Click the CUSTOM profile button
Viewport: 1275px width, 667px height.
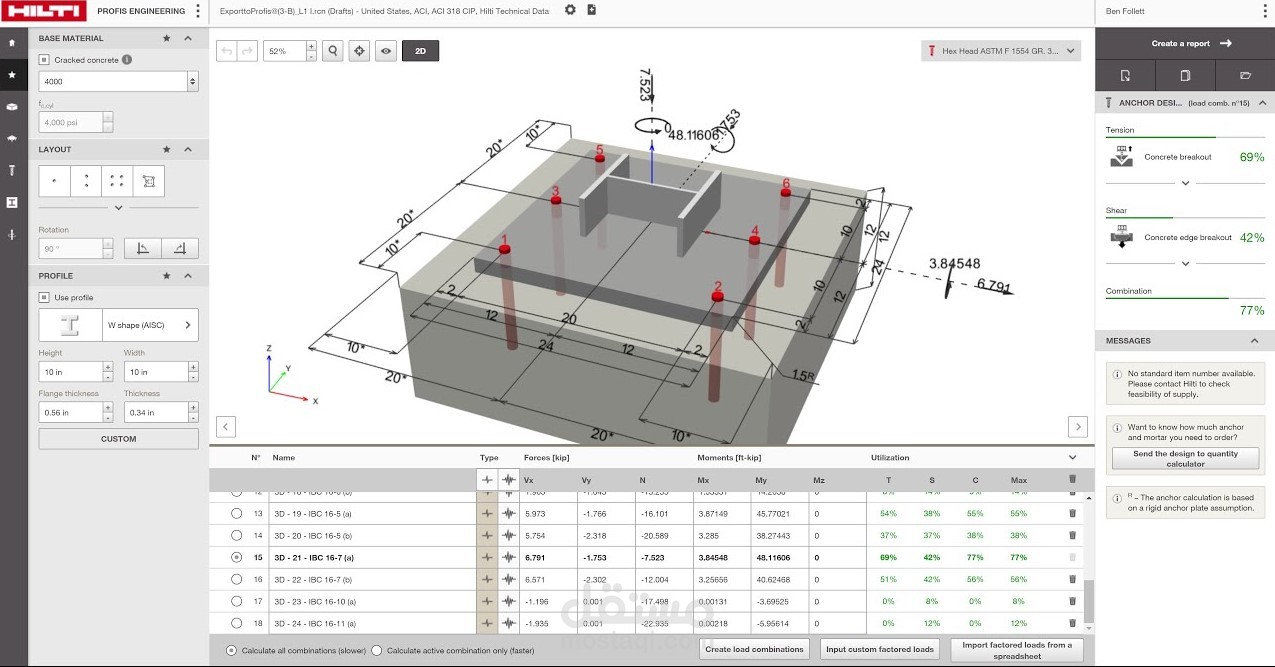(x=118, y=439)
